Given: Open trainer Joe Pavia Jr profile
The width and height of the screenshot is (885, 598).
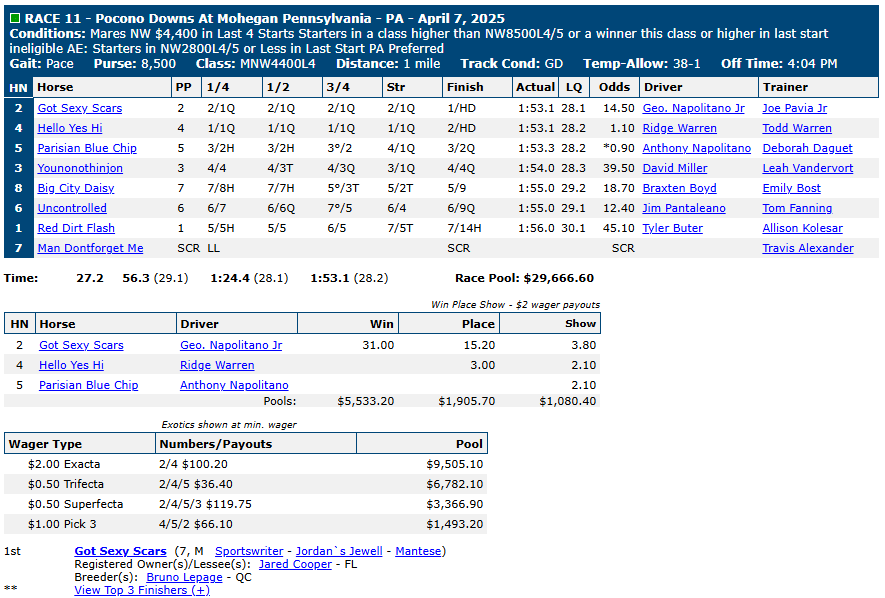Looking at the screenshot, I should point(795,108).
